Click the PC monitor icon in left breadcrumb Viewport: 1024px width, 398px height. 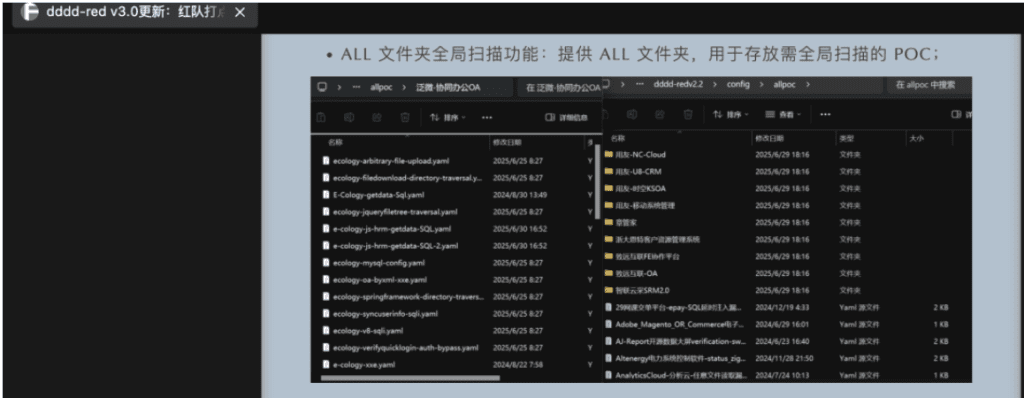coord(321,87)
